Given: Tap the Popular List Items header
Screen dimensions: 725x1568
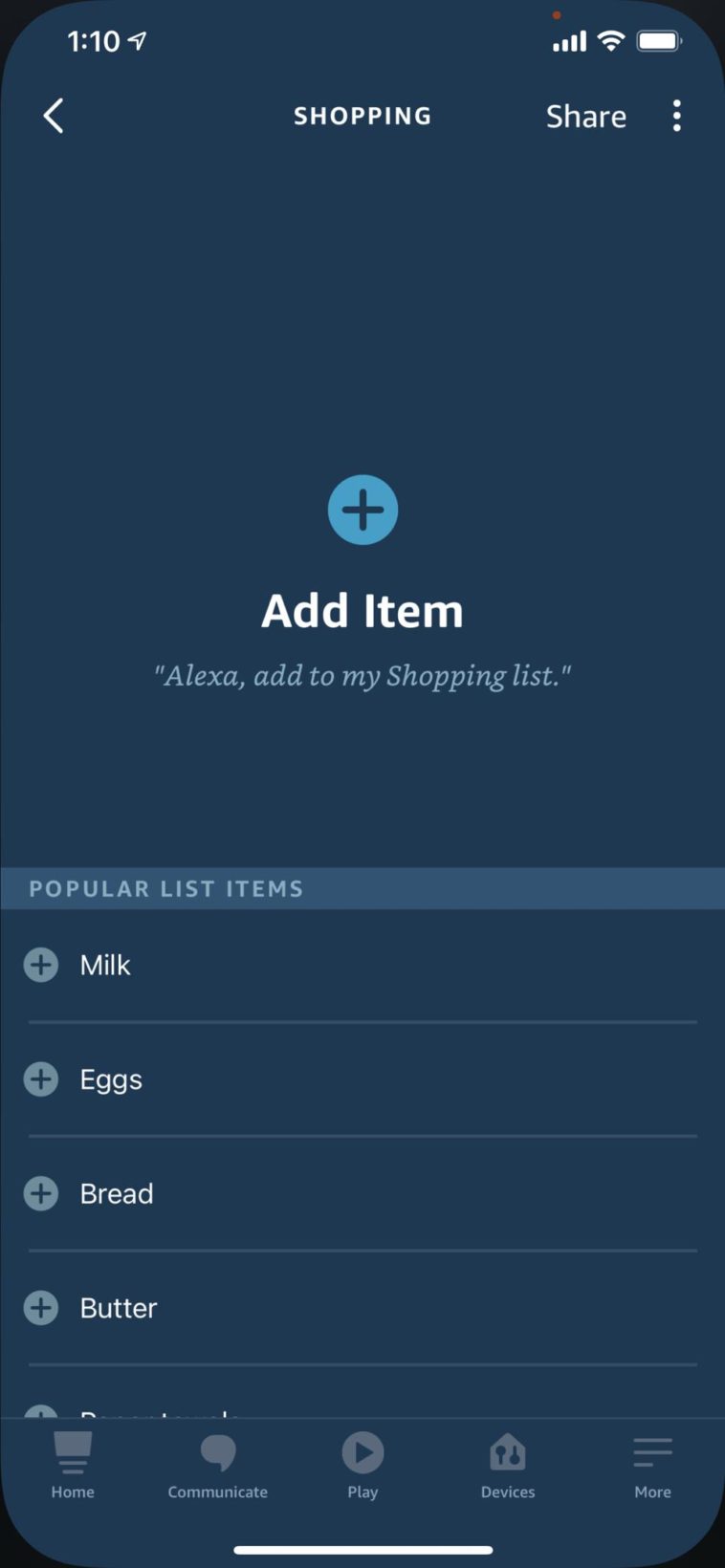Looking at the screenshot, I should (x=166, y=889).
